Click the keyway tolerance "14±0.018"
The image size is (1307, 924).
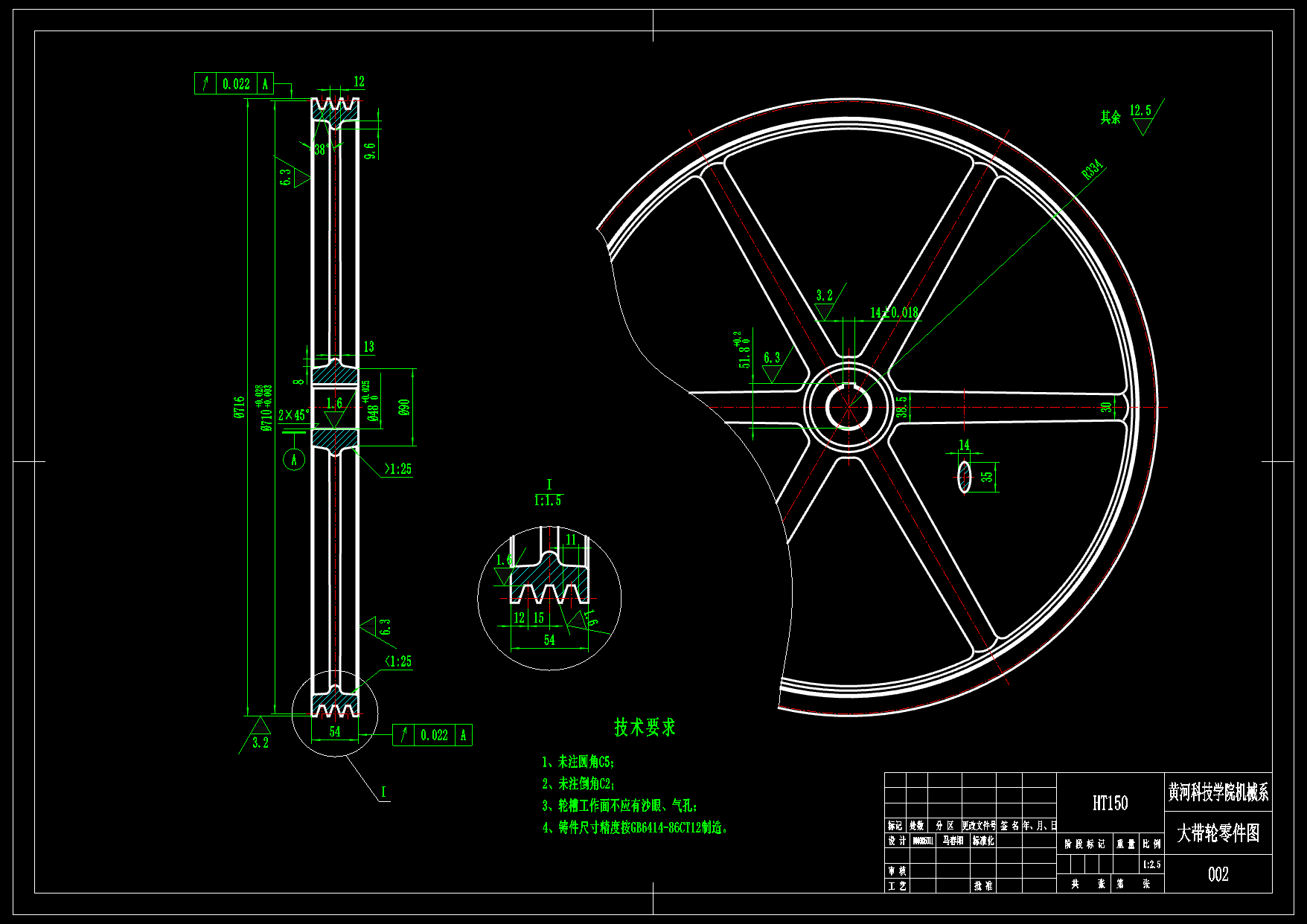pyautogui.click(x=895, y=312)
